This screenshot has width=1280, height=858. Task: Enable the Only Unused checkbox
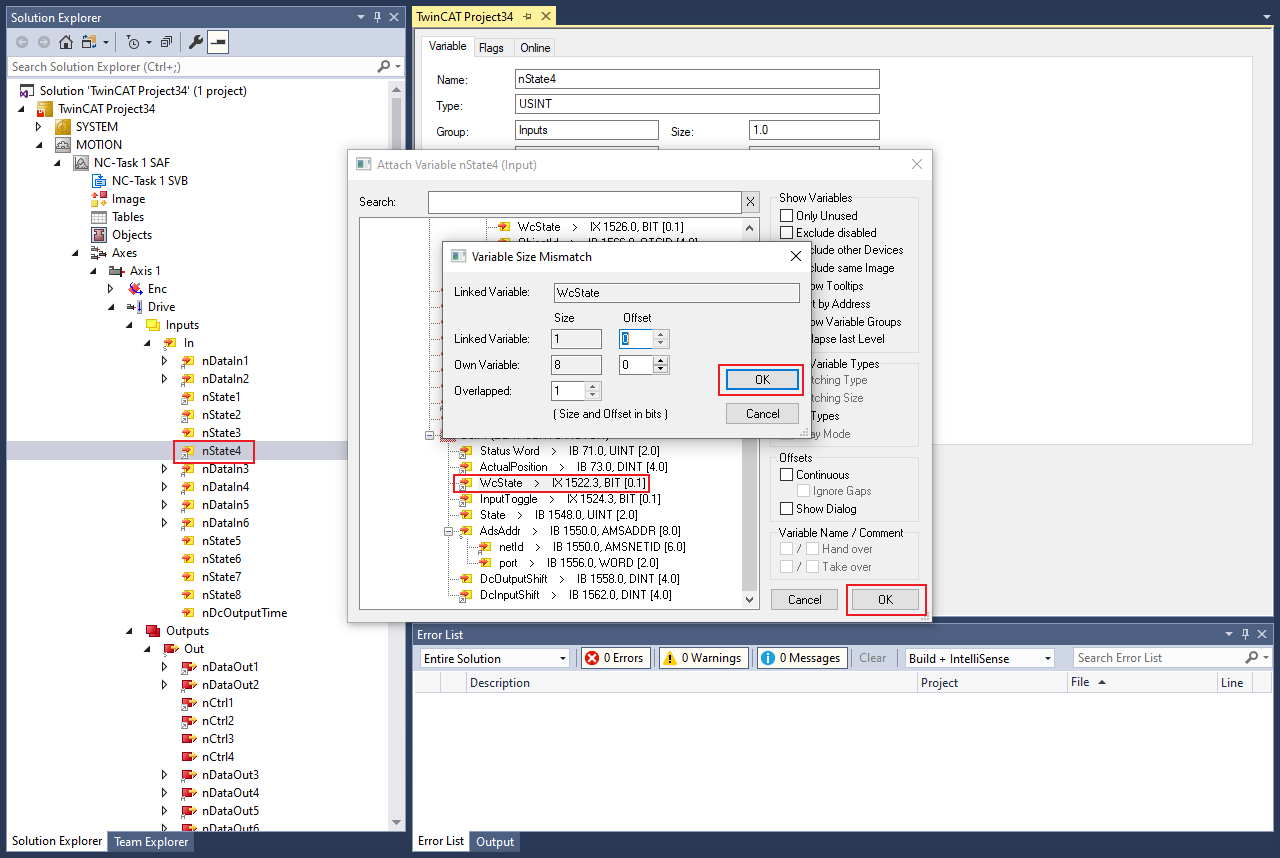click(786, 216)
